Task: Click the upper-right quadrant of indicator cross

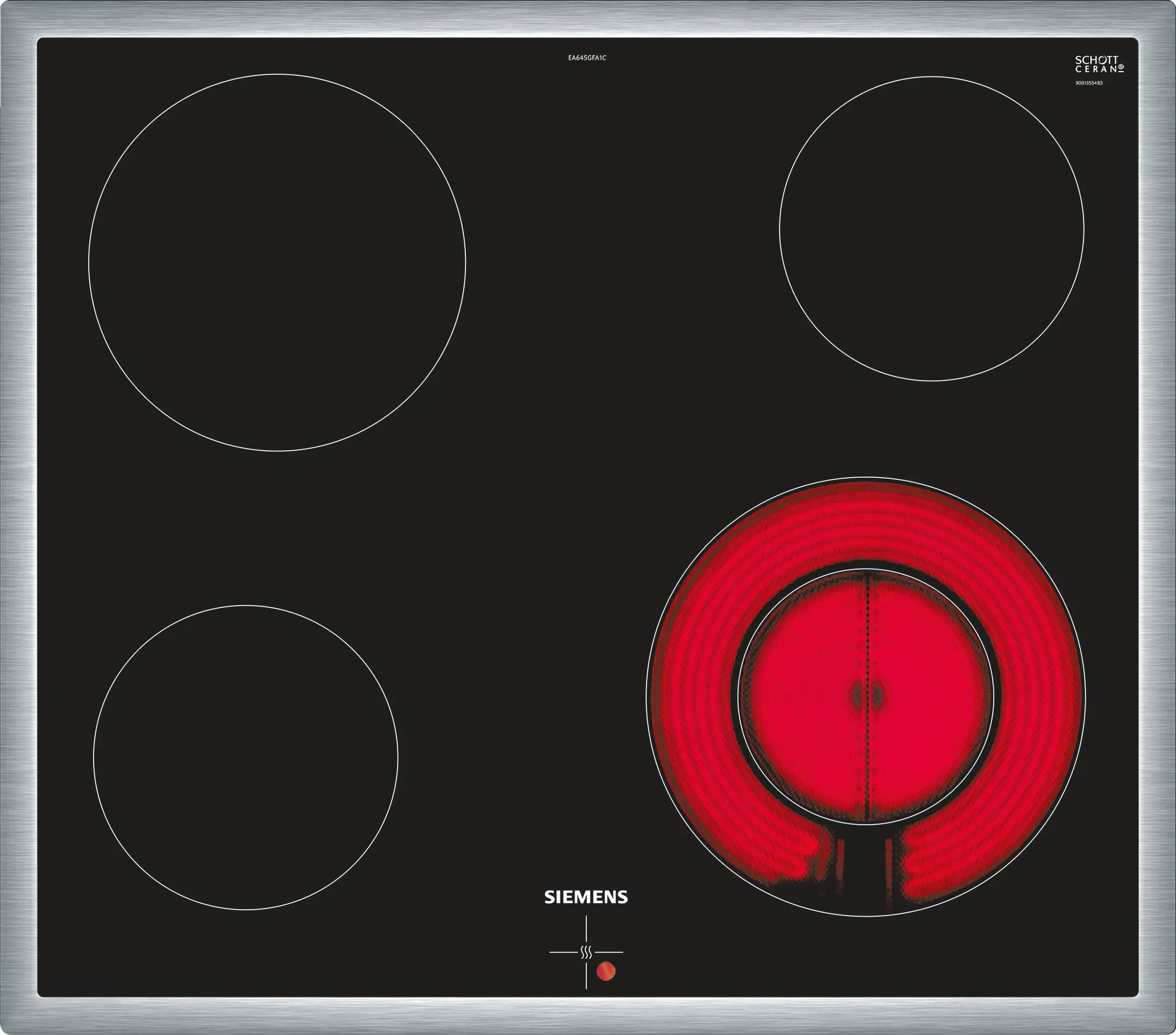Action: click(605, 933)
